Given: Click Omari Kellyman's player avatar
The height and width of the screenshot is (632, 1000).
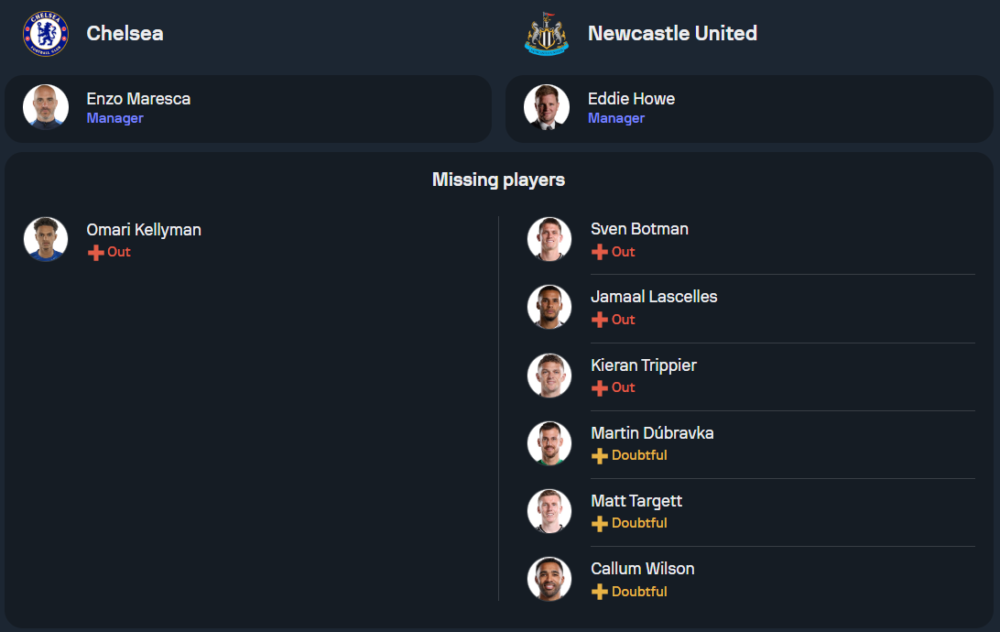Looking at the screenshot, I should (x=46, y=239).
